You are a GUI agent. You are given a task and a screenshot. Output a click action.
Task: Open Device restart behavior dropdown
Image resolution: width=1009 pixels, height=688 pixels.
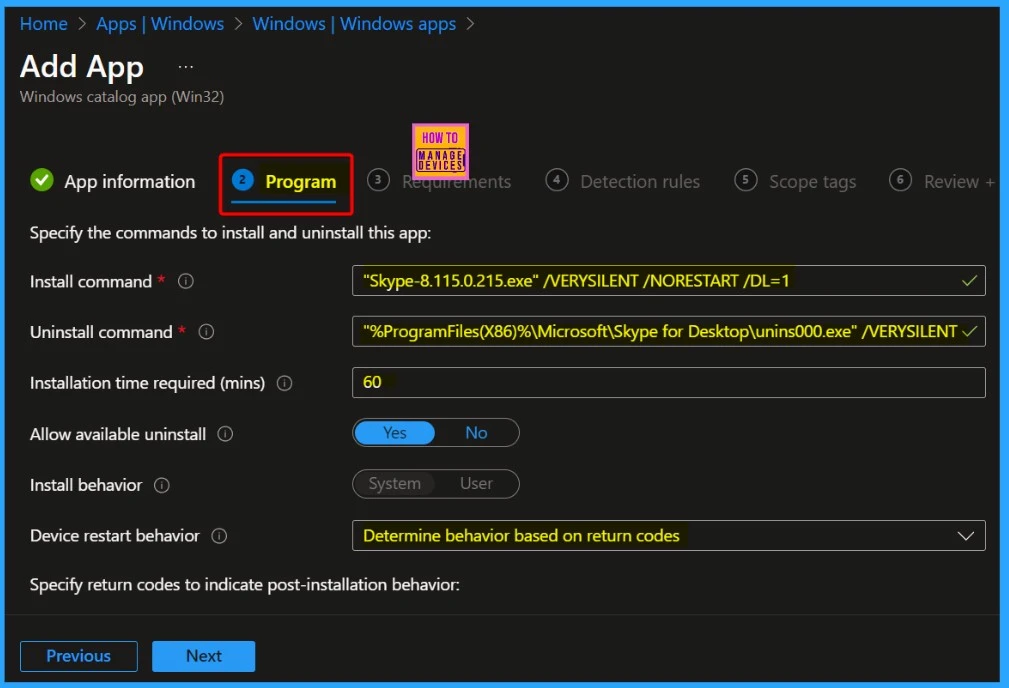[669, 535]
